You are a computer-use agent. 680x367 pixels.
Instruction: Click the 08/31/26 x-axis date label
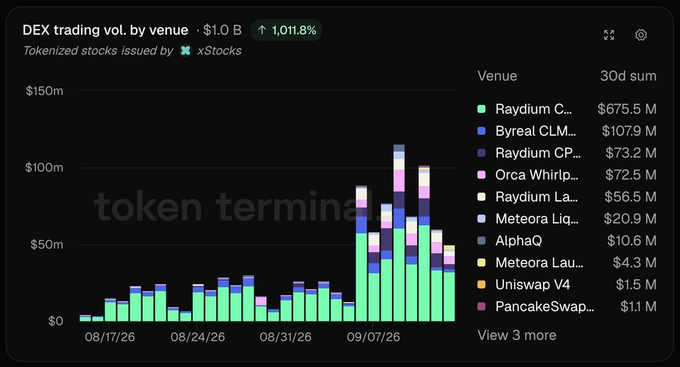(x=285, y=337)
